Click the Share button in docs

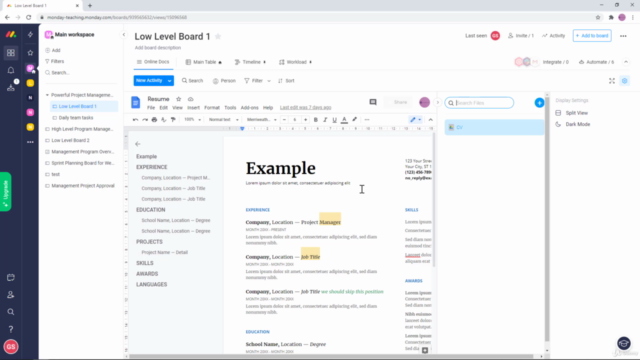[400, 102]
